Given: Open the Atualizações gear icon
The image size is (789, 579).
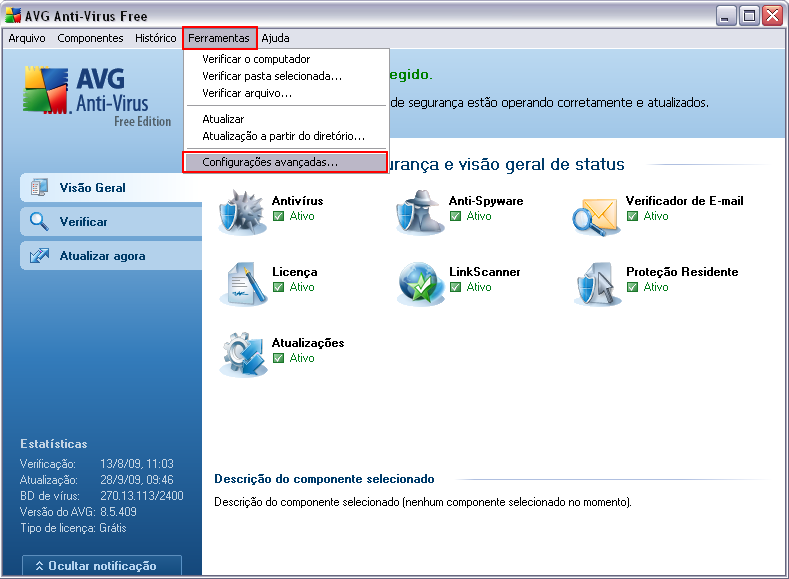Looking at the screenshot, I should coord(244,355).
